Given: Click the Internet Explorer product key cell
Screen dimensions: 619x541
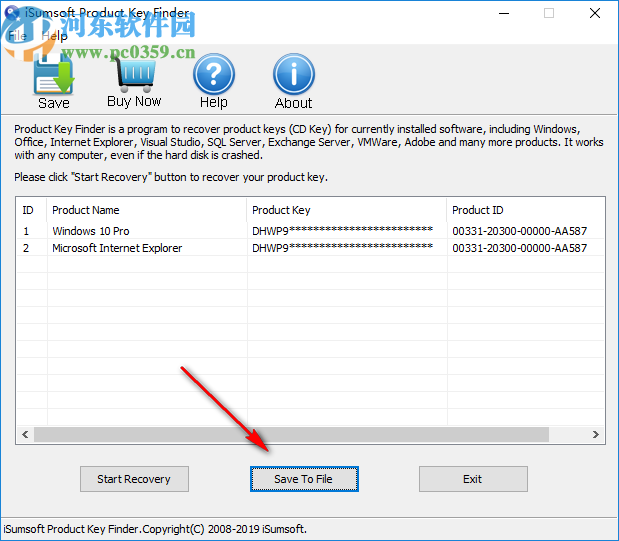Looking at the screenshot, I should (x=347, y=248).
